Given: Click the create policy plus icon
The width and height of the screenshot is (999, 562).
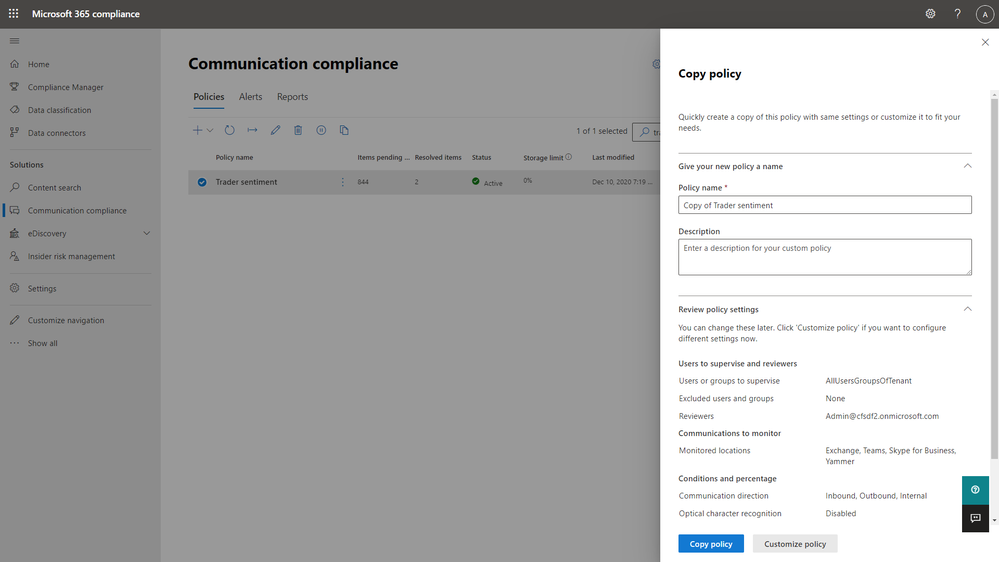Looking at the screenshot, I should pos(198,130).
